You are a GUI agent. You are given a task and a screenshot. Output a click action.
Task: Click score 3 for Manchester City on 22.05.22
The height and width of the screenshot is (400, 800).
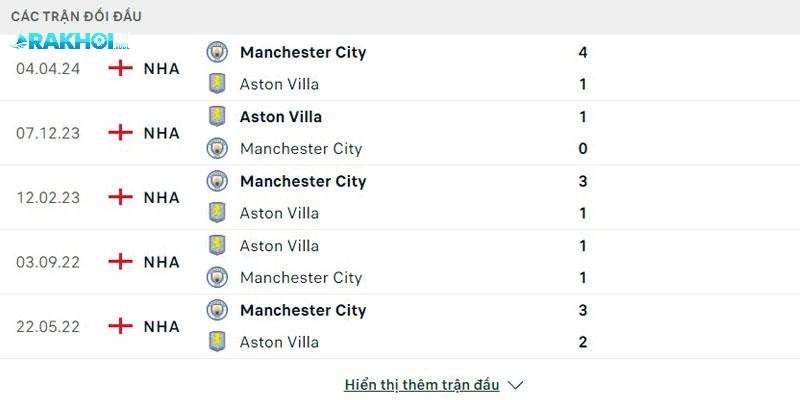click(x=583, y=310)
